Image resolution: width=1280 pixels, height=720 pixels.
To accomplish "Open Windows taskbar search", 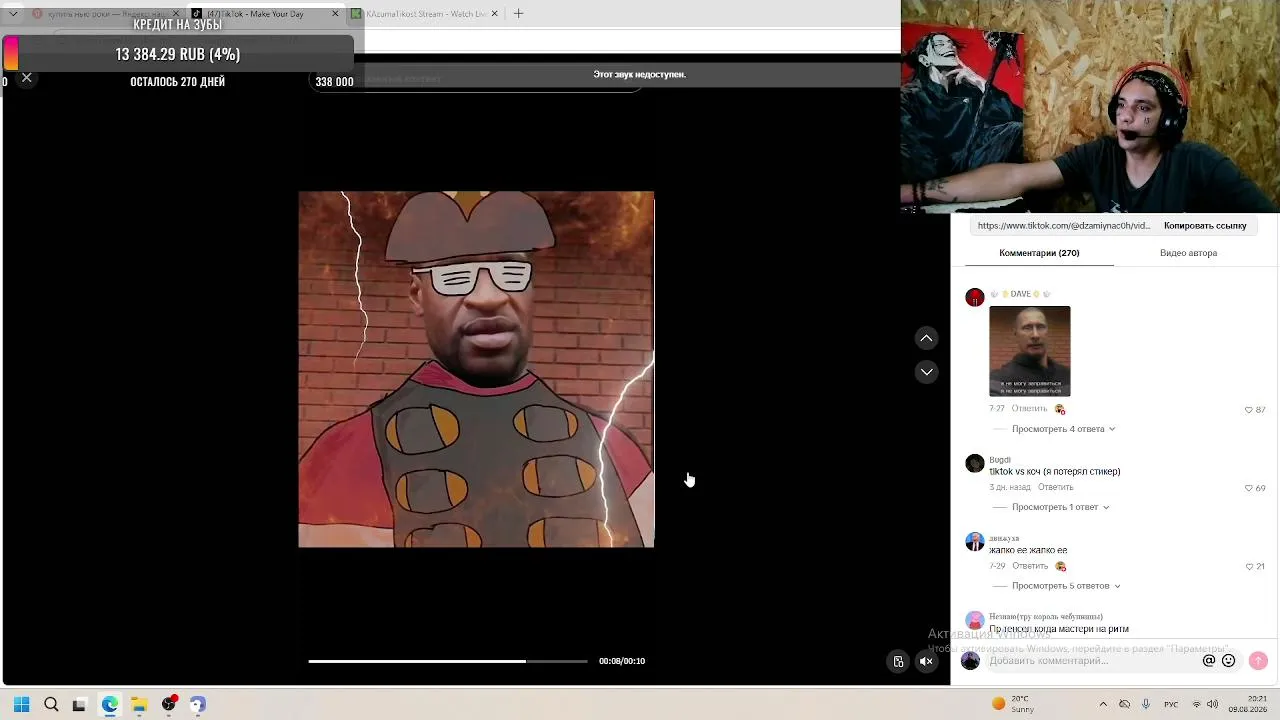I will (x=51, y=704).
